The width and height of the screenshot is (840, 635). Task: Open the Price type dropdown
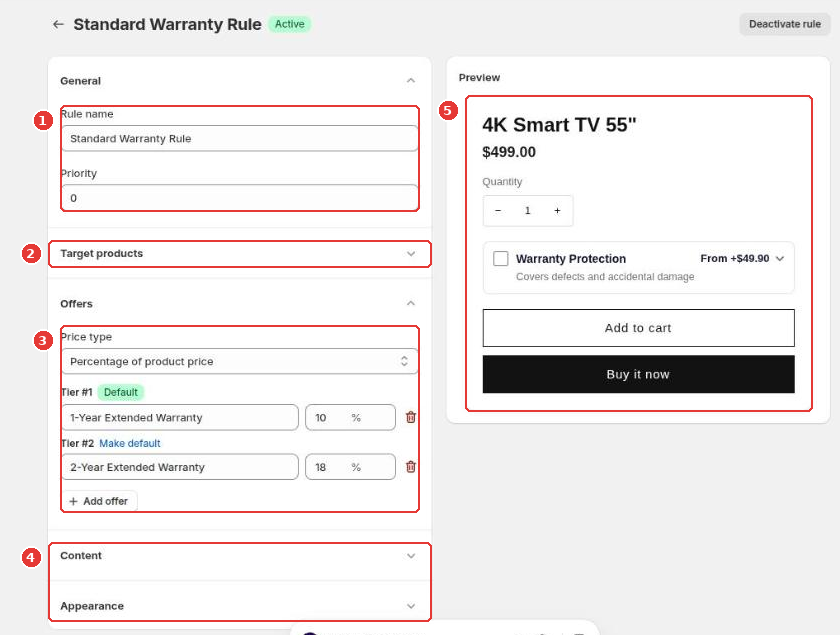click(239, 361)
